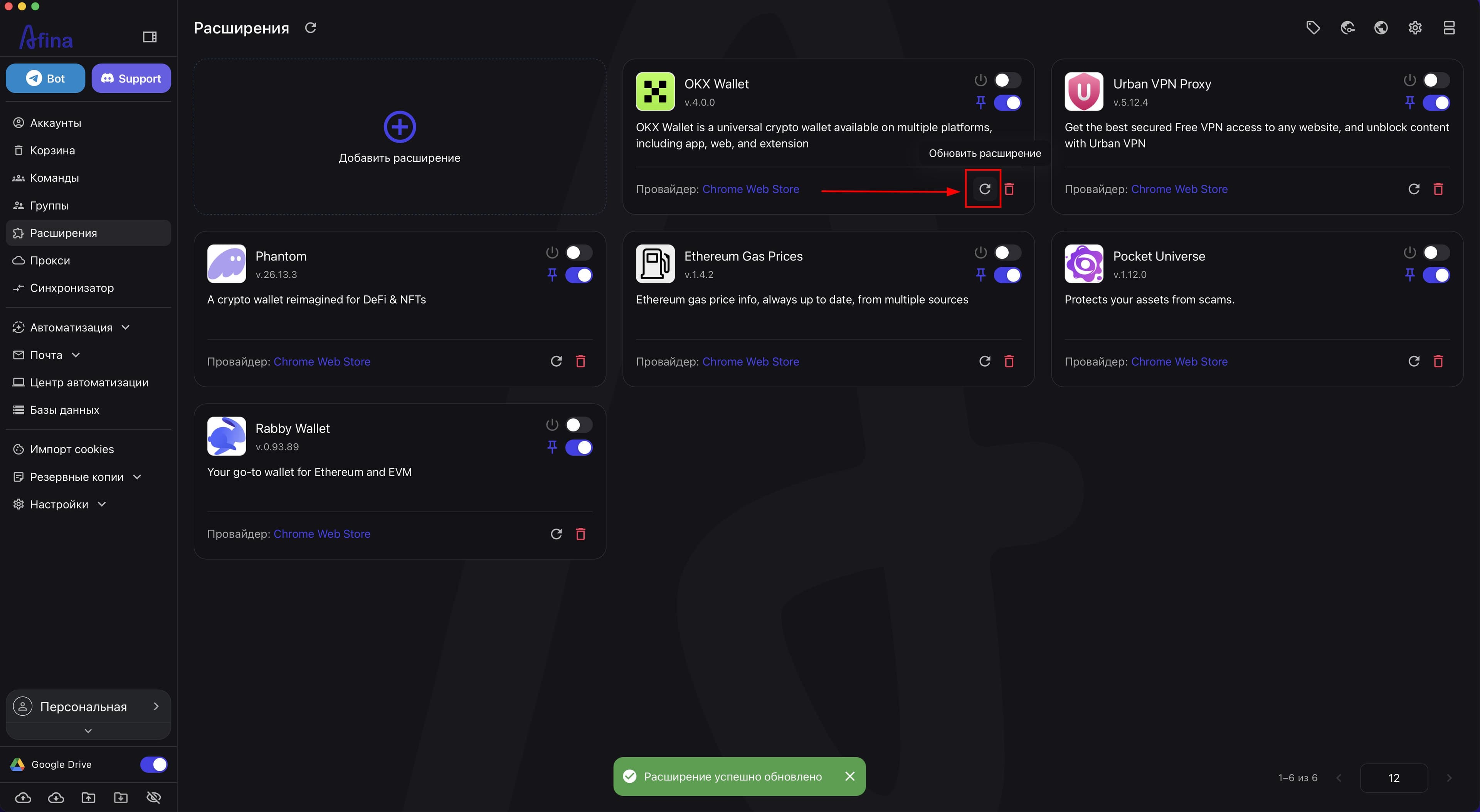The height and width of the screenshot is (812, 1480).
Task: Delete the OKX Wallet extension
Action: coord(1009,189)
